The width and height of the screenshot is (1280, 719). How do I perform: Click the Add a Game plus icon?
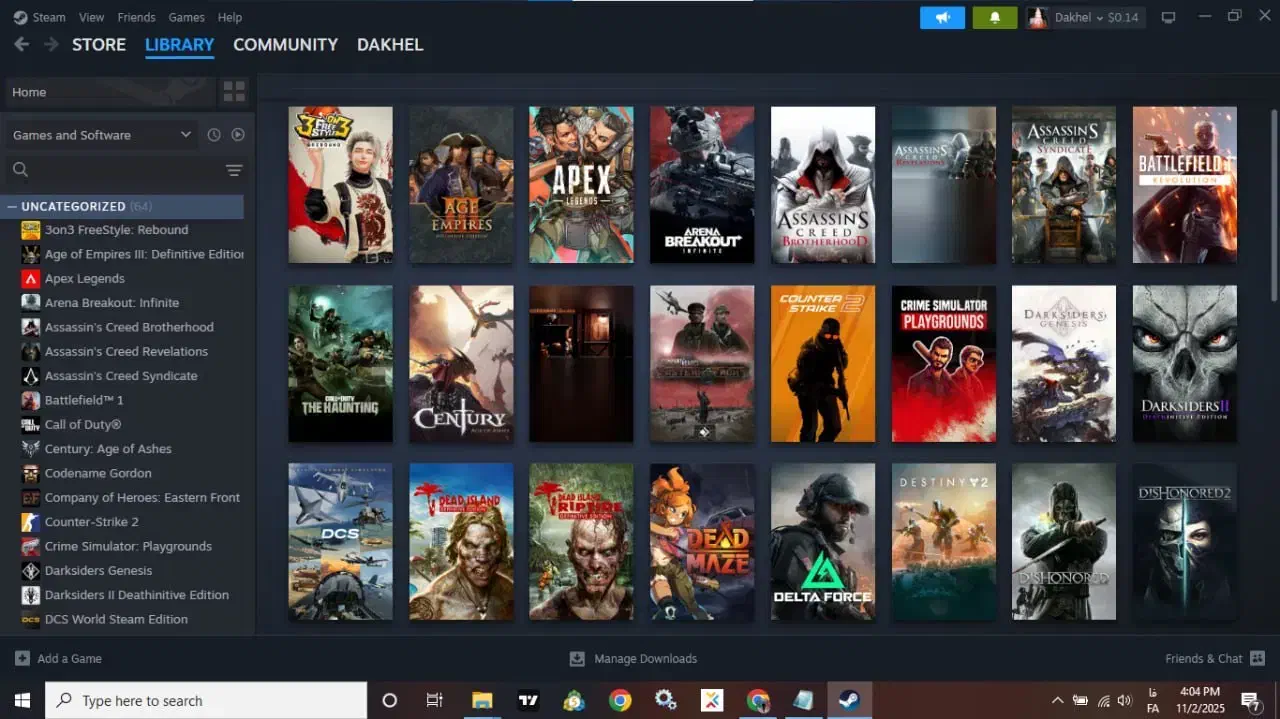25,658
